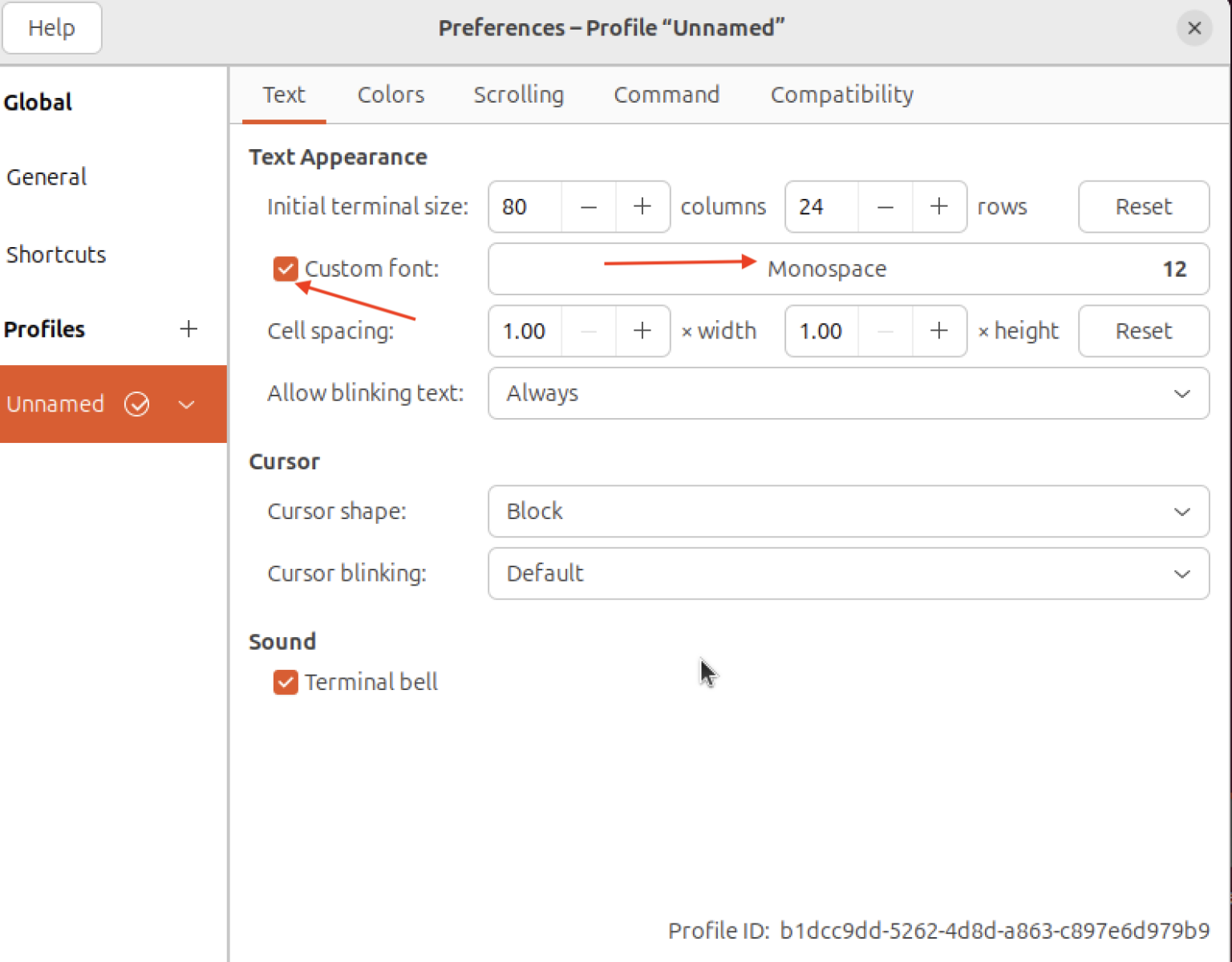Image resolution: width=1232 pixels, height=962 pixels.
Task: Open the Compatibility tab
Action: [841, 95]
